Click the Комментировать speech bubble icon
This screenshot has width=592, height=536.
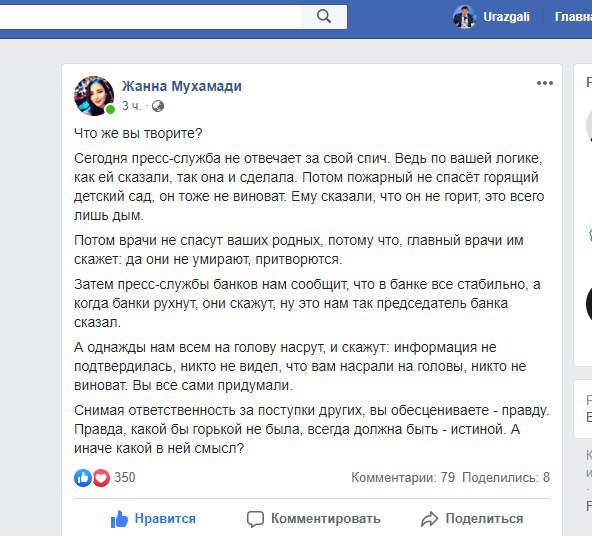(255, 519)
